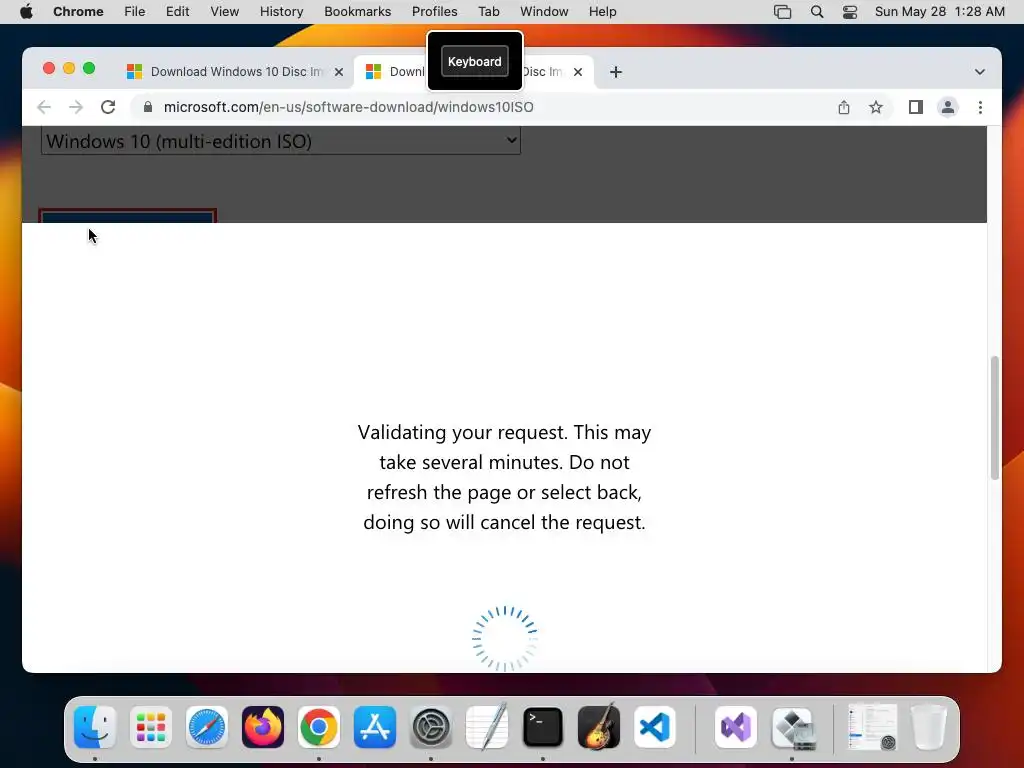Open TextEdit from the Dock
Image resolution: width=1024 pixels, height=768 pixels.
[487, 727]
